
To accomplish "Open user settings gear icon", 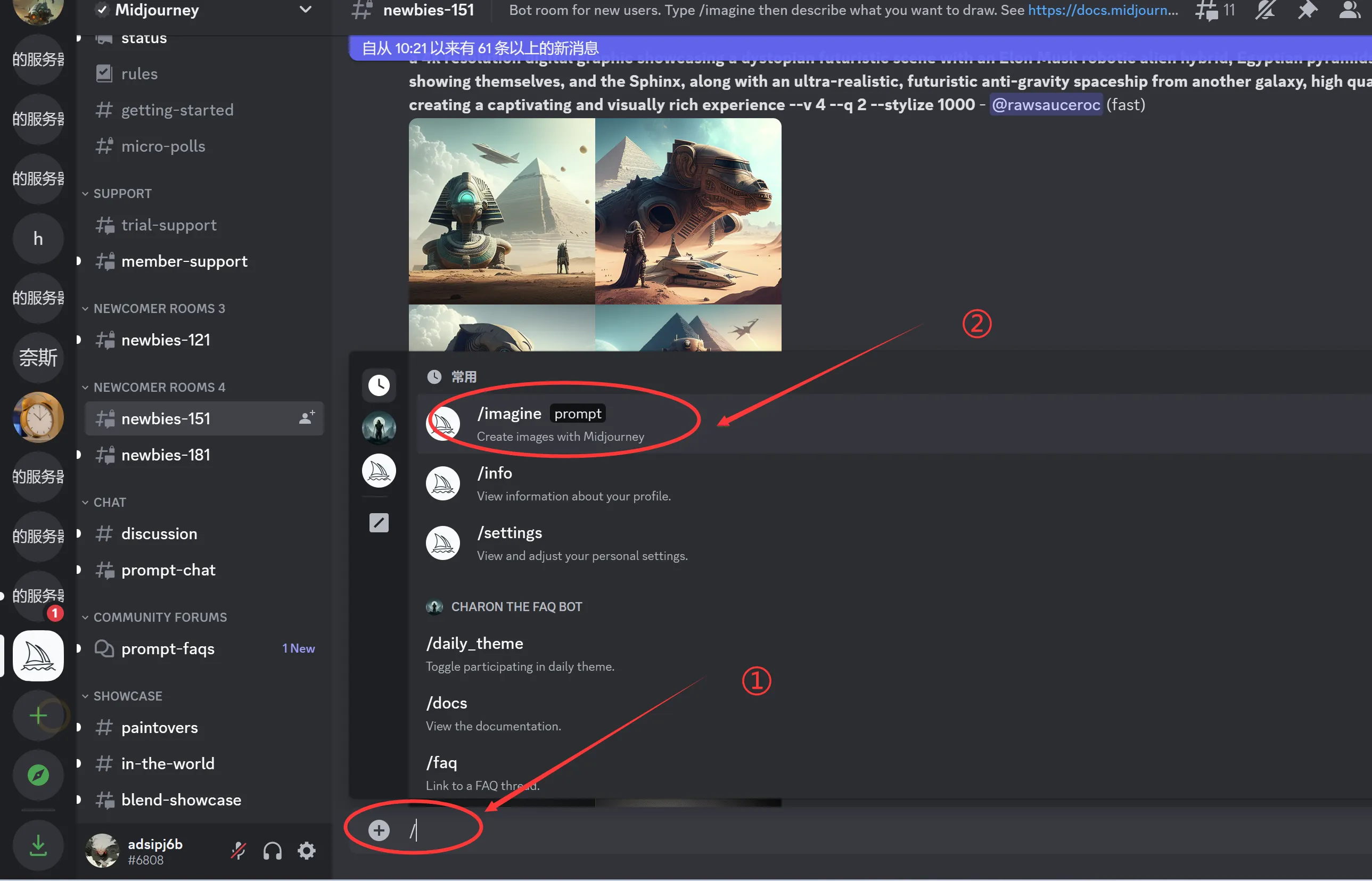I will 307,851.
